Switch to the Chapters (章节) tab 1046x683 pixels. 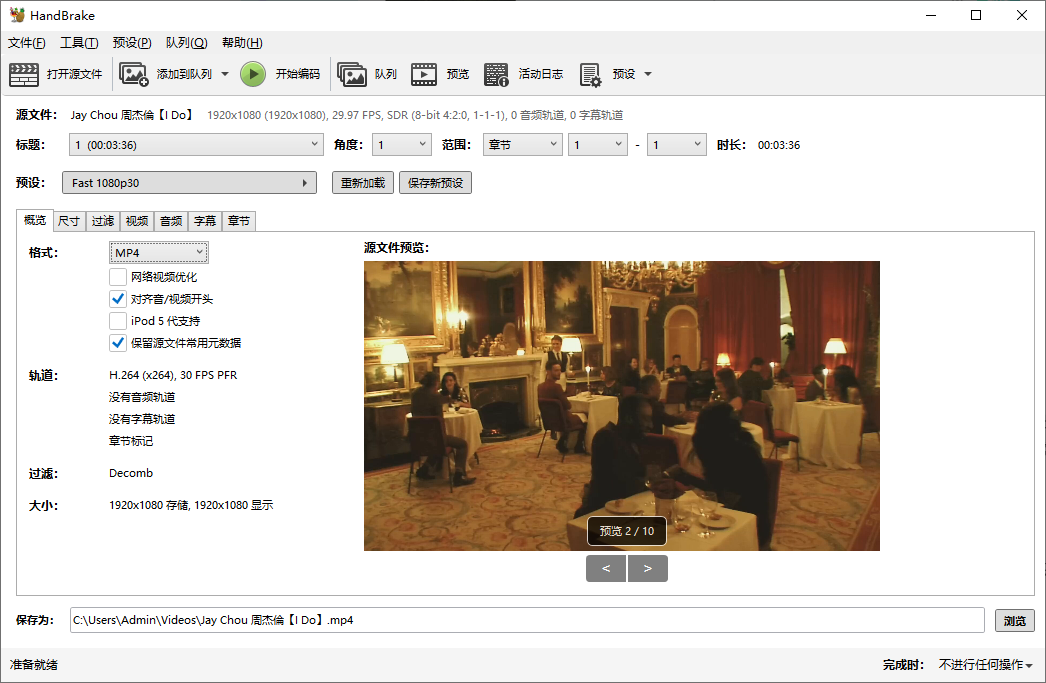[239, 221]
